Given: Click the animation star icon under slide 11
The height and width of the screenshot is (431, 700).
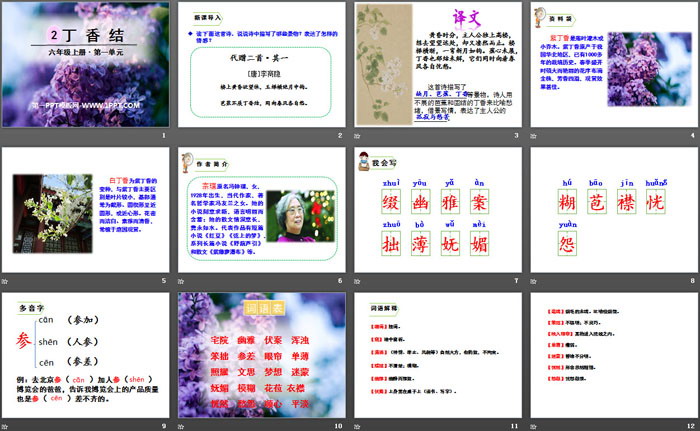Looking at the screenshot, I should point(357,427).
